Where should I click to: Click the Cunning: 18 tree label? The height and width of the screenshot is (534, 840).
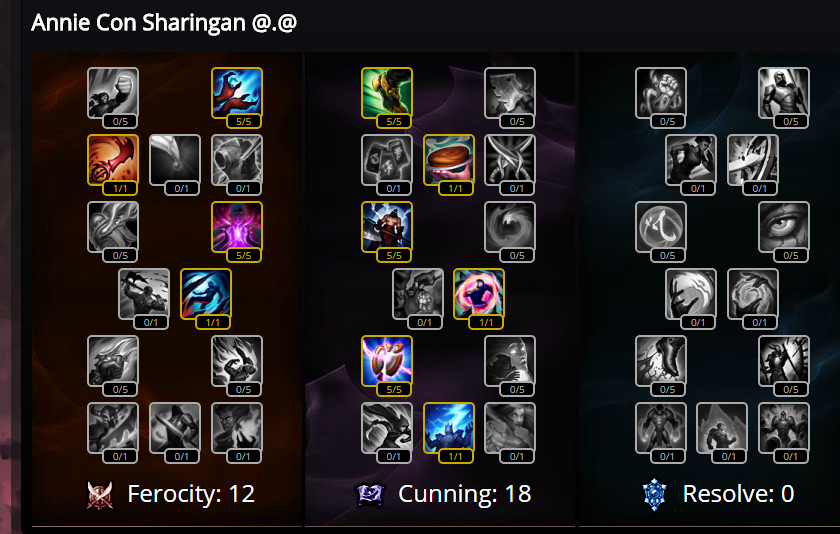click(464, 494)
